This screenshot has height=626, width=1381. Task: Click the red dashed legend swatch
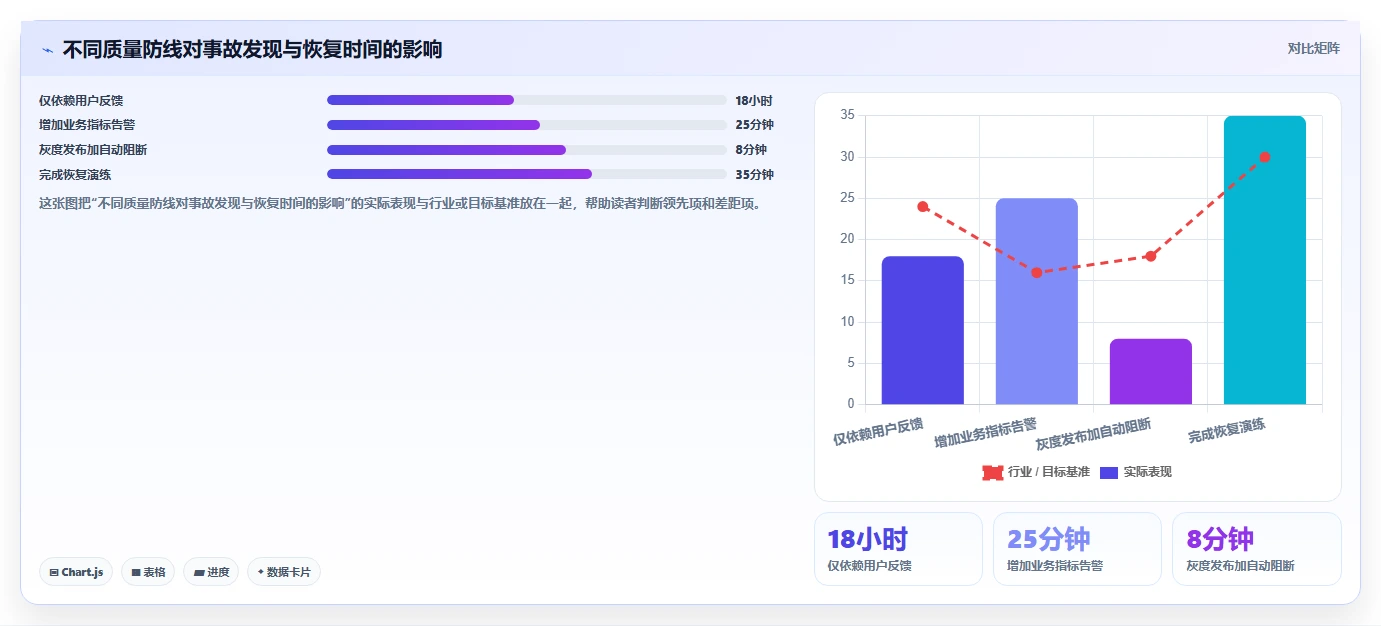(x=993, y=472)
